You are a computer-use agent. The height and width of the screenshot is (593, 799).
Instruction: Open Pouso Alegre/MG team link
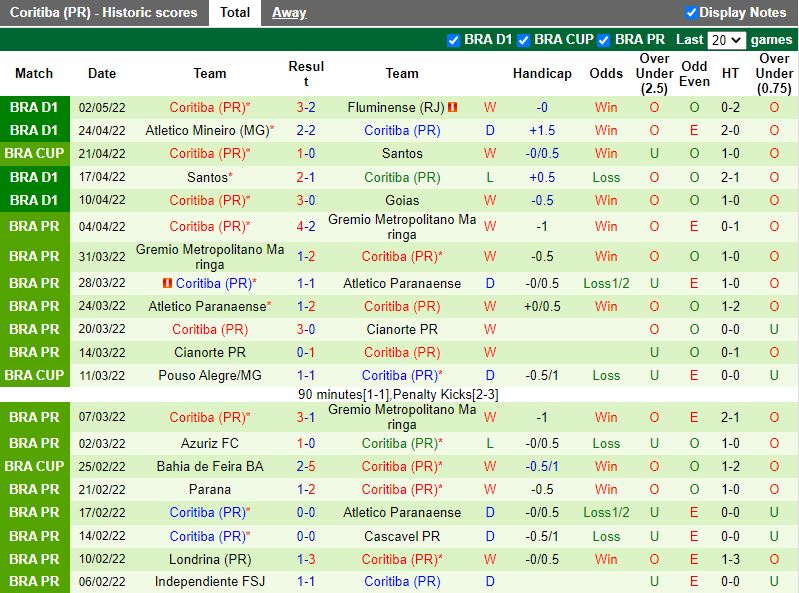(210, 375)
